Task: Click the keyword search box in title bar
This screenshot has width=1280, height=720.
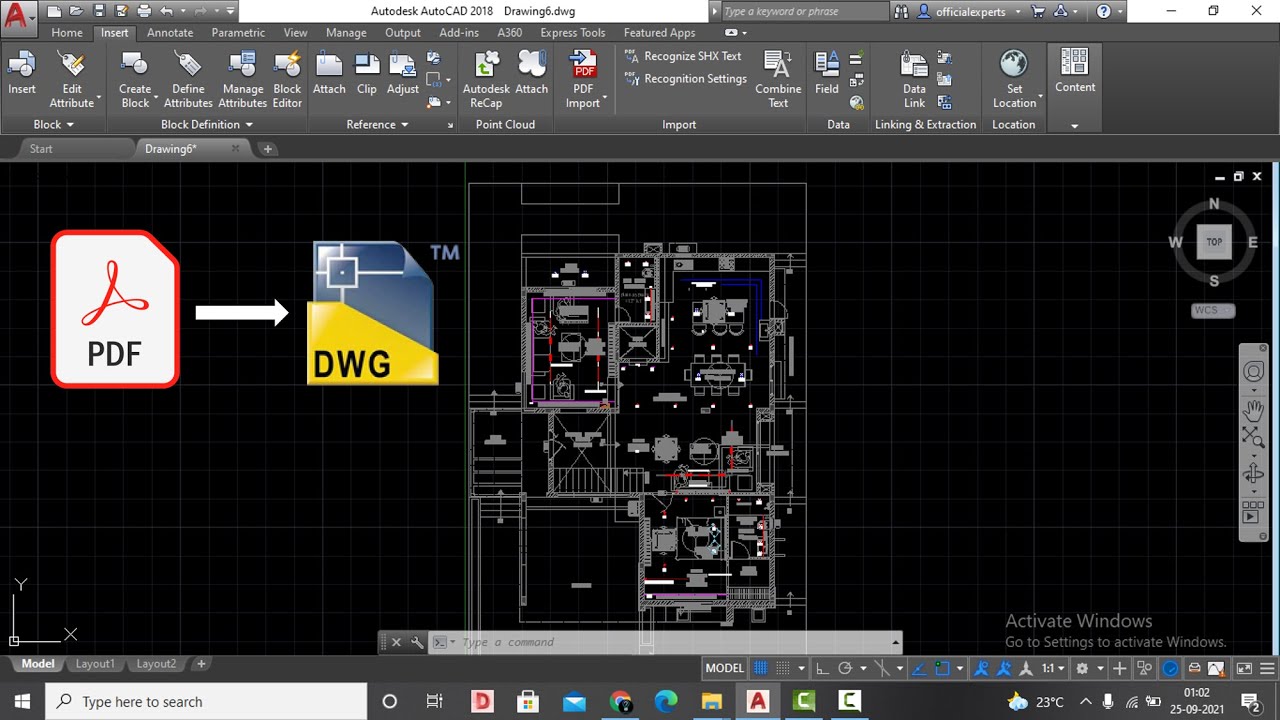Action: pyautogui.click(x=804, y=11)
